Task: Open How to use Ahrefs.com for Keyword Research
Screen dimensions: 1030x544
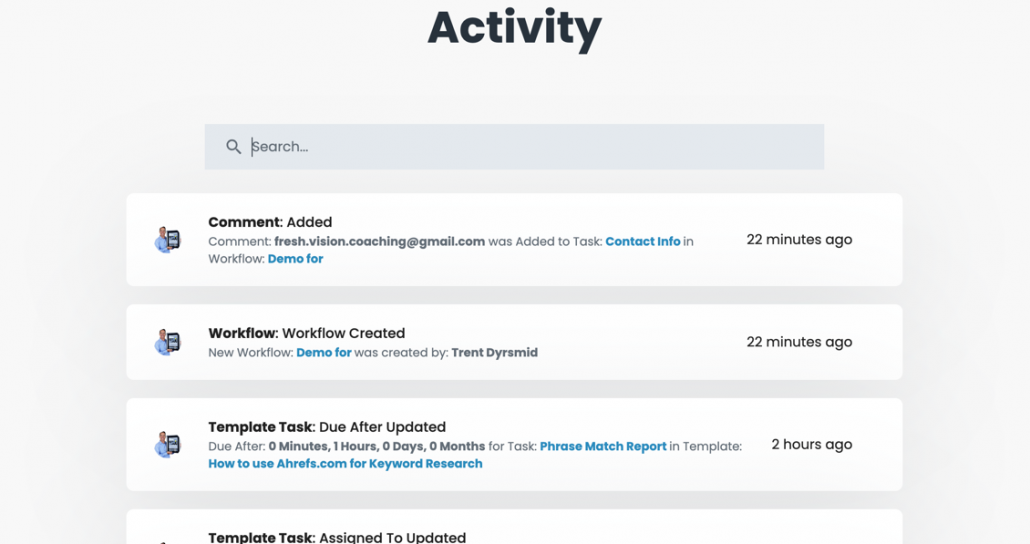Action: pyautogui.click(x=345, y=464)
